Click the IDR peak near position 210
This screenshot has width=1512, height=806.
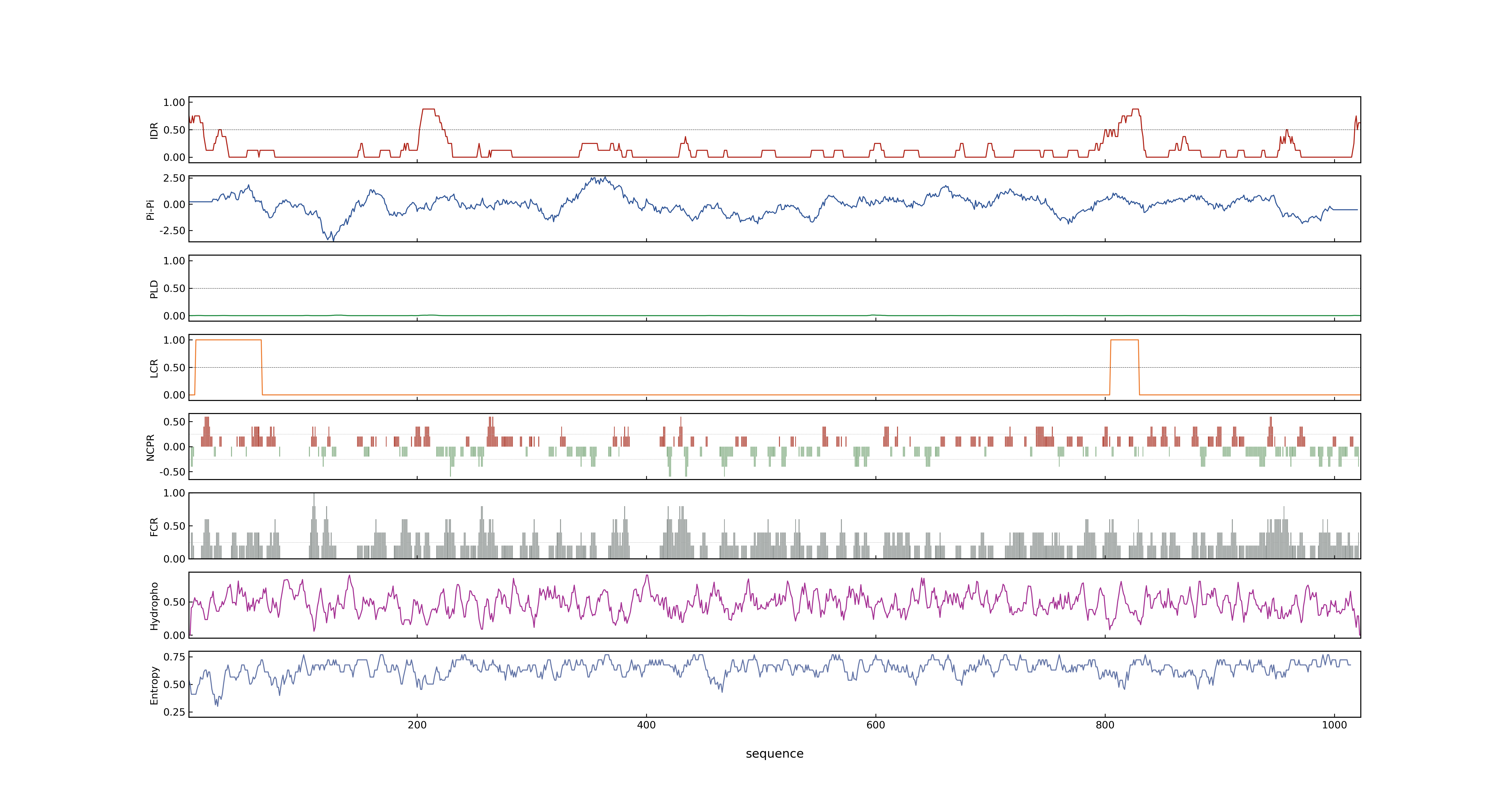[x=428, y=109]
